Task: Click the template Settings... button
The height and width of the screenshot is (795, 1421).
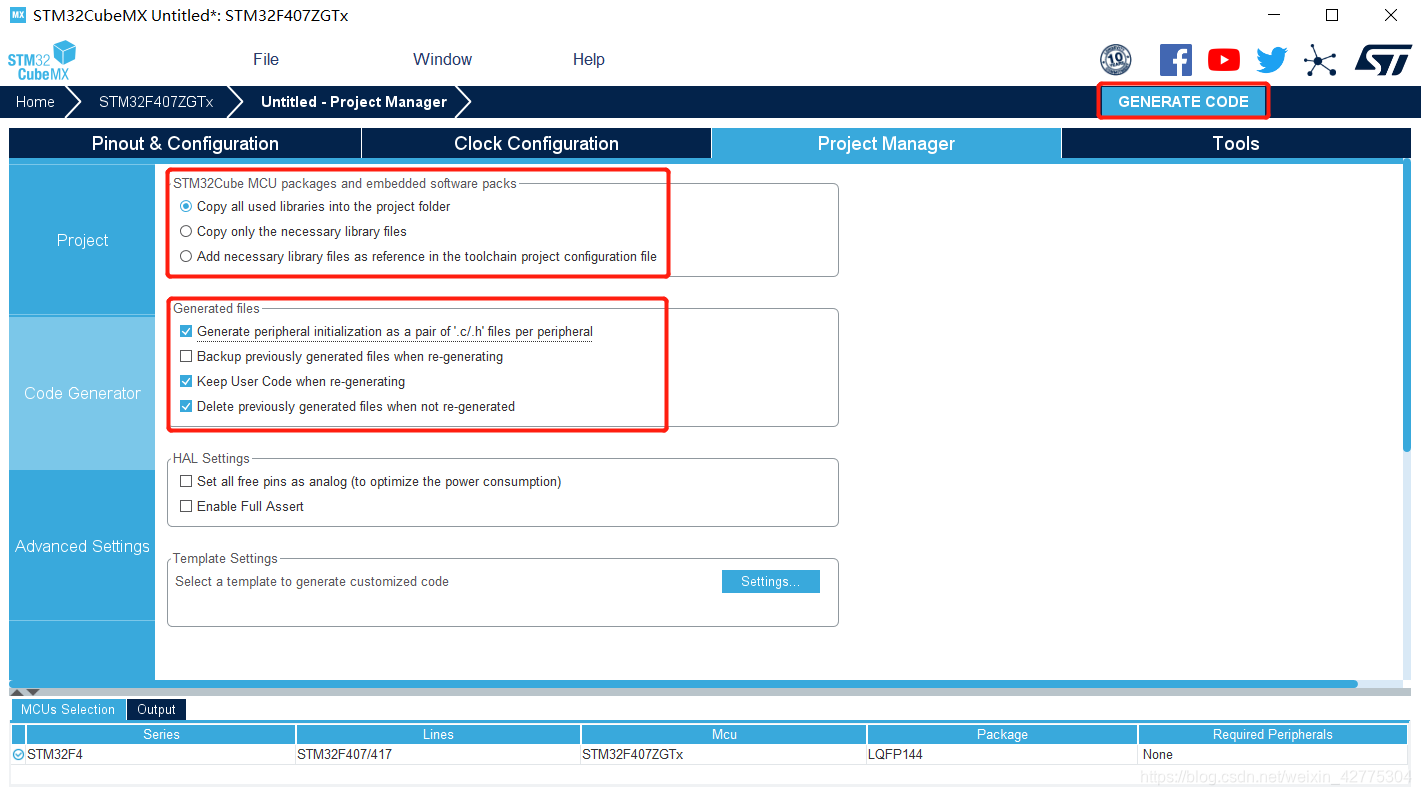Action: pyautogui.click(x=770, y=582)
